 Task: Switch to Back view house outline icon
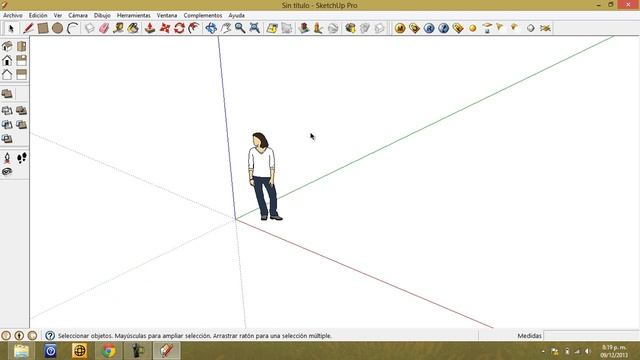click(7, 75)
